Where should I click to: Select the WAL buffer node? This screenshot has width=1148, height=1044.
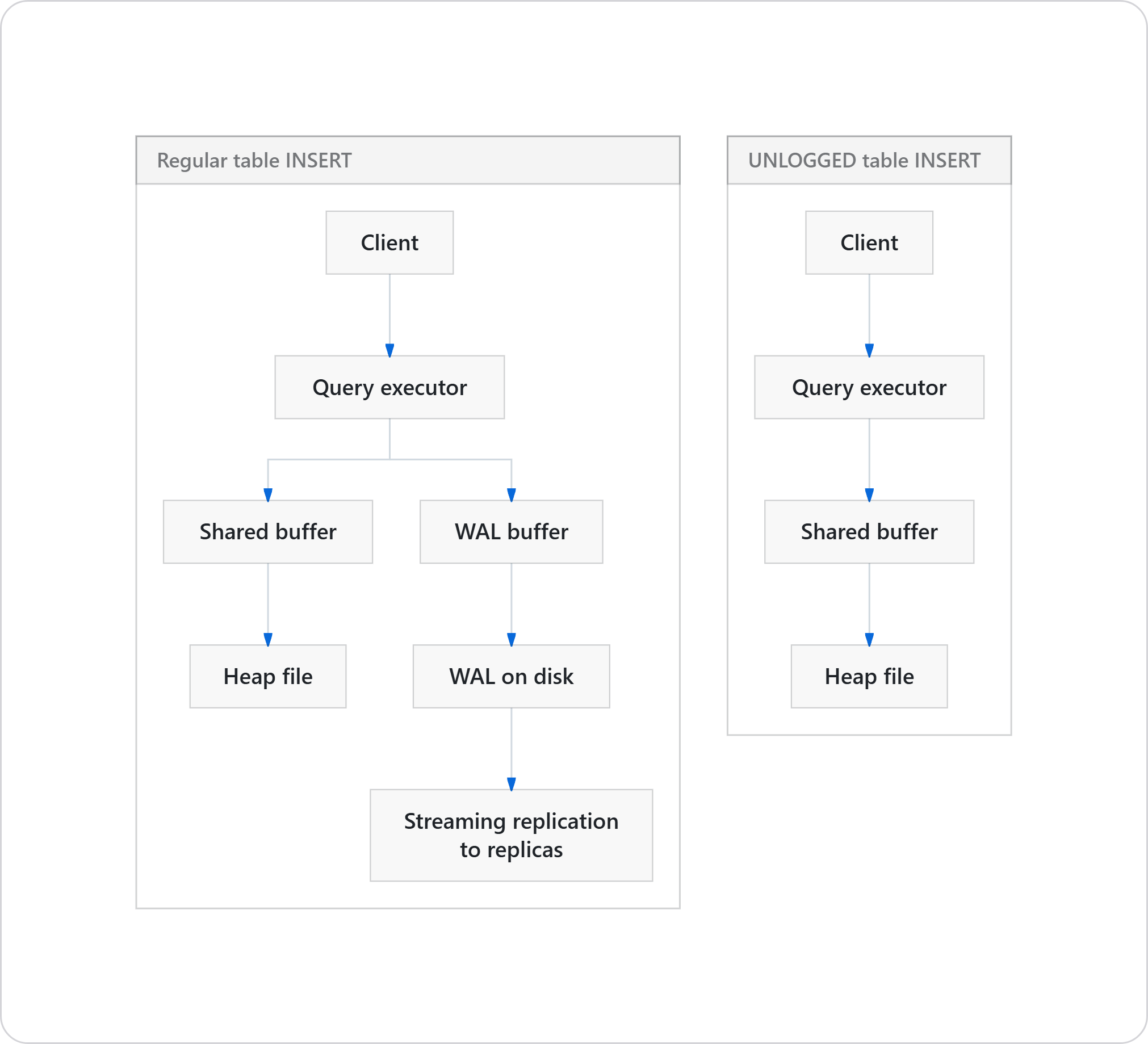[x=511, y=532]
